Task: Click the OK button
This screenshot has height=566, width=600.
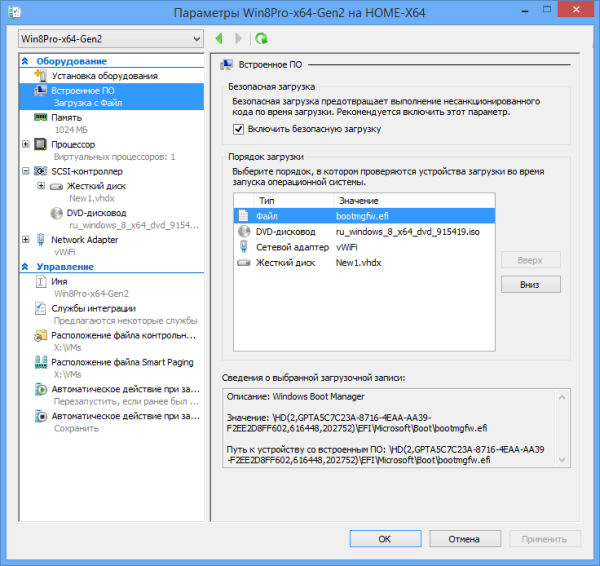Action: (x=385, y=539)
